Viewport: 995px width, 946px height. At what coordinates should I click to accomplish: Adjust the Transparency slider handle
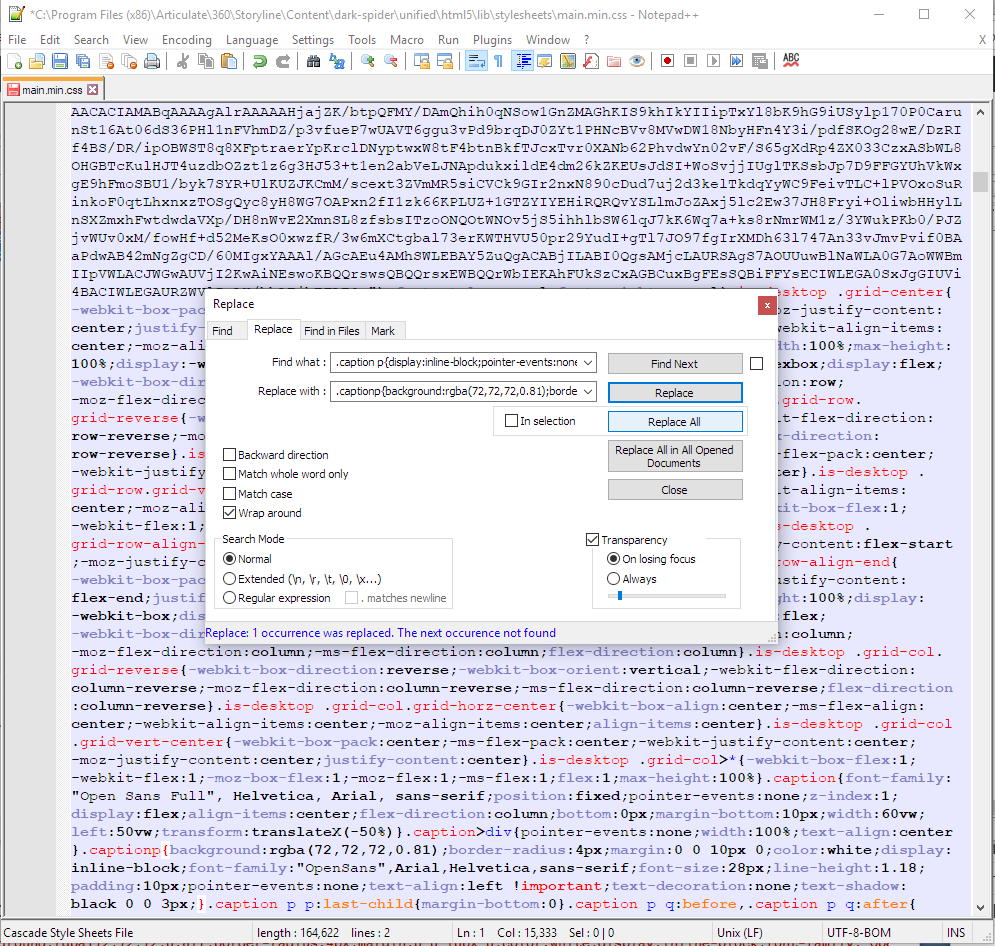pos(620,596)
